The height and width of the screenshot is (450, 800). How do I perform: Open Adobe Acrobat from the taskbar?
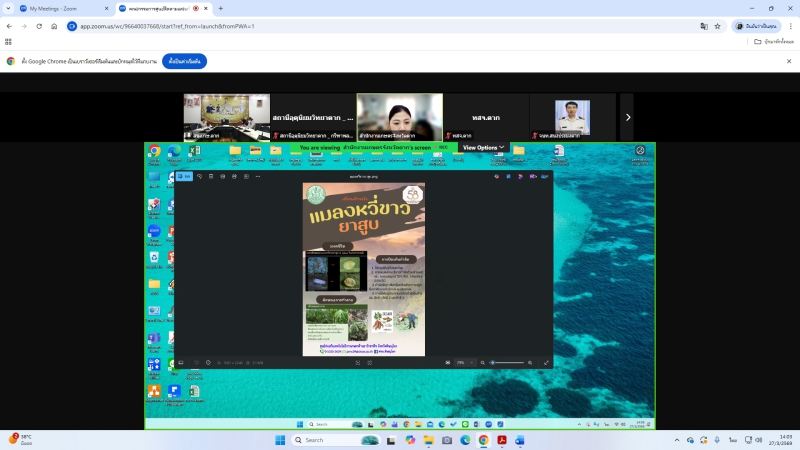(x=502, y=440)
